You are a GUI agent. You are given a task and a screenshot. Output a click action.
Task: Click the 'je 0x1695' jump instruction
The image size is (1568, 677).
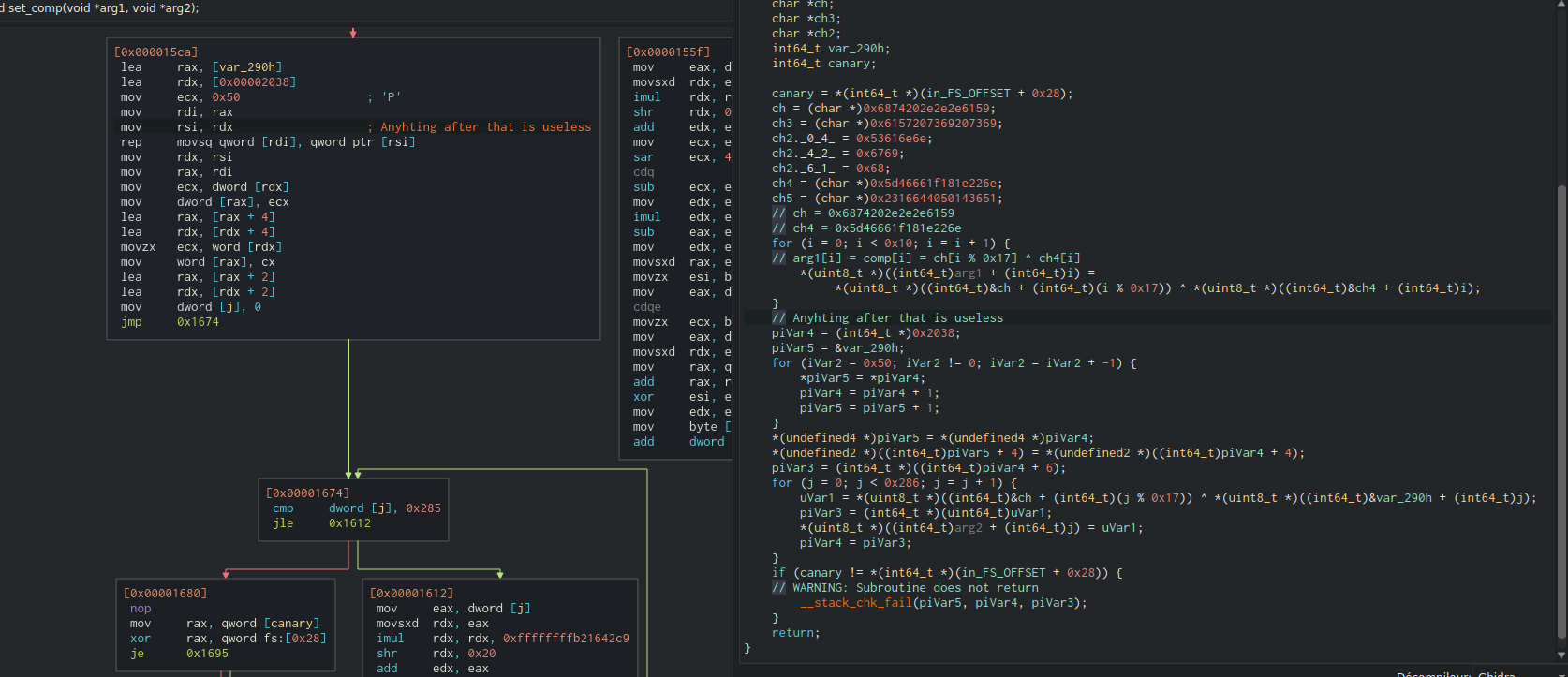tap(179, 654)
